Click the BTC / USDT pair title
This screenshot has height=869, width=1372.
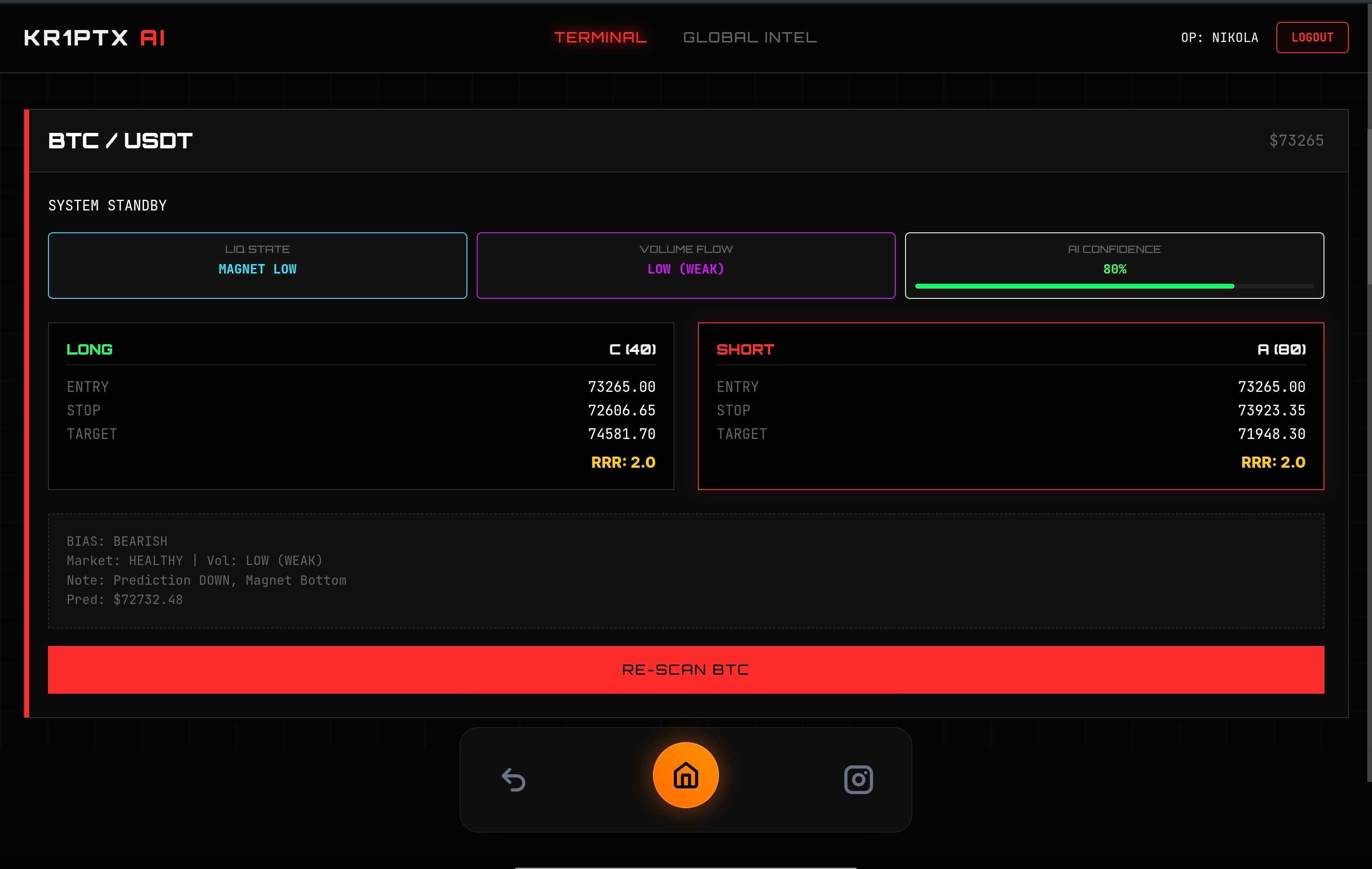pyautogui.click(x=120, y=141)
